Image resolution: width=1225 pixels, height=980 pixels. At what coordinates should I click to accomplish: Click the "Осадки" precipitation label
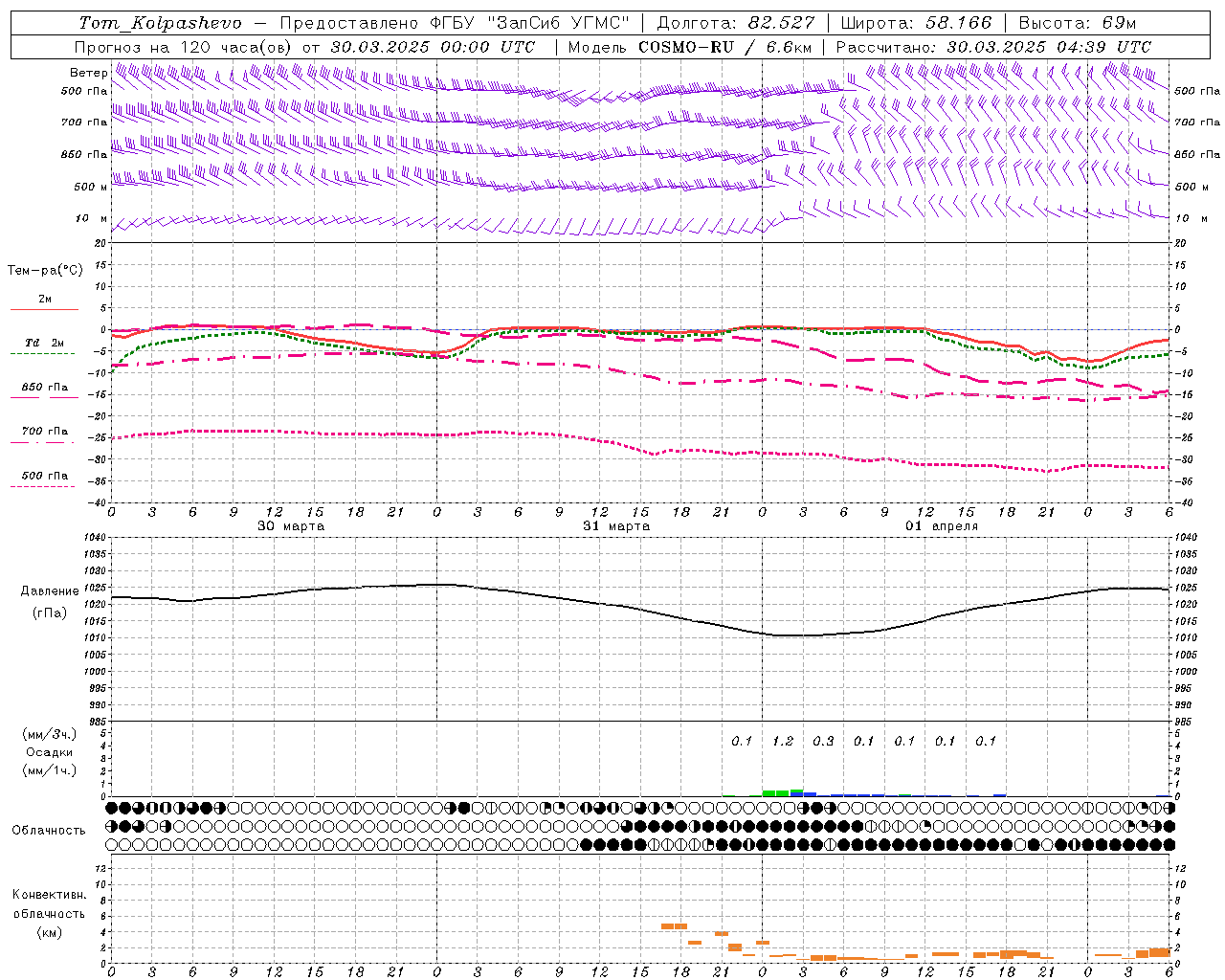click(x=50, y=752)
